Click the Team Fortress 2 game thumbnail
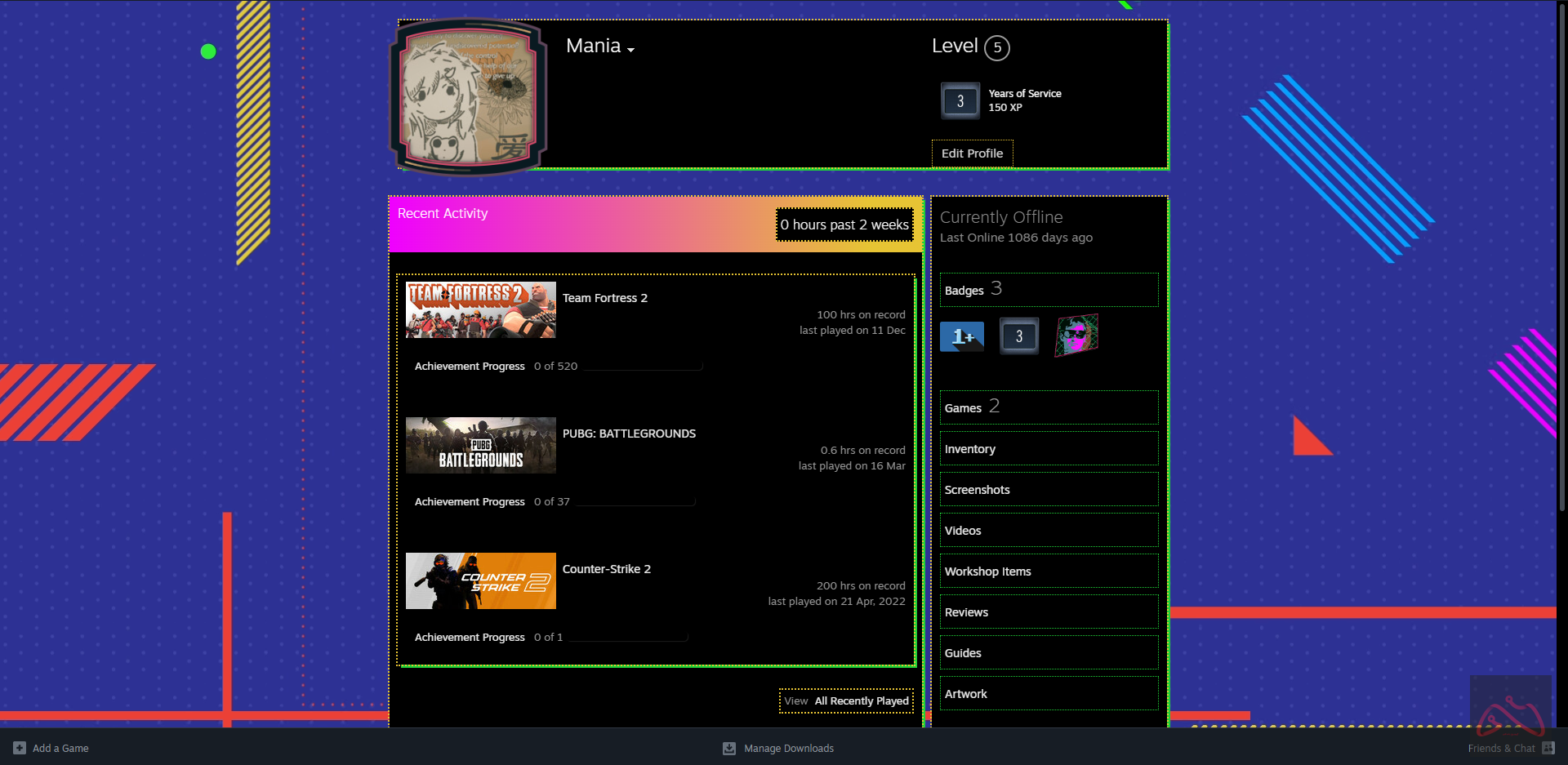Screen dimensions: 1568x765 480,310
